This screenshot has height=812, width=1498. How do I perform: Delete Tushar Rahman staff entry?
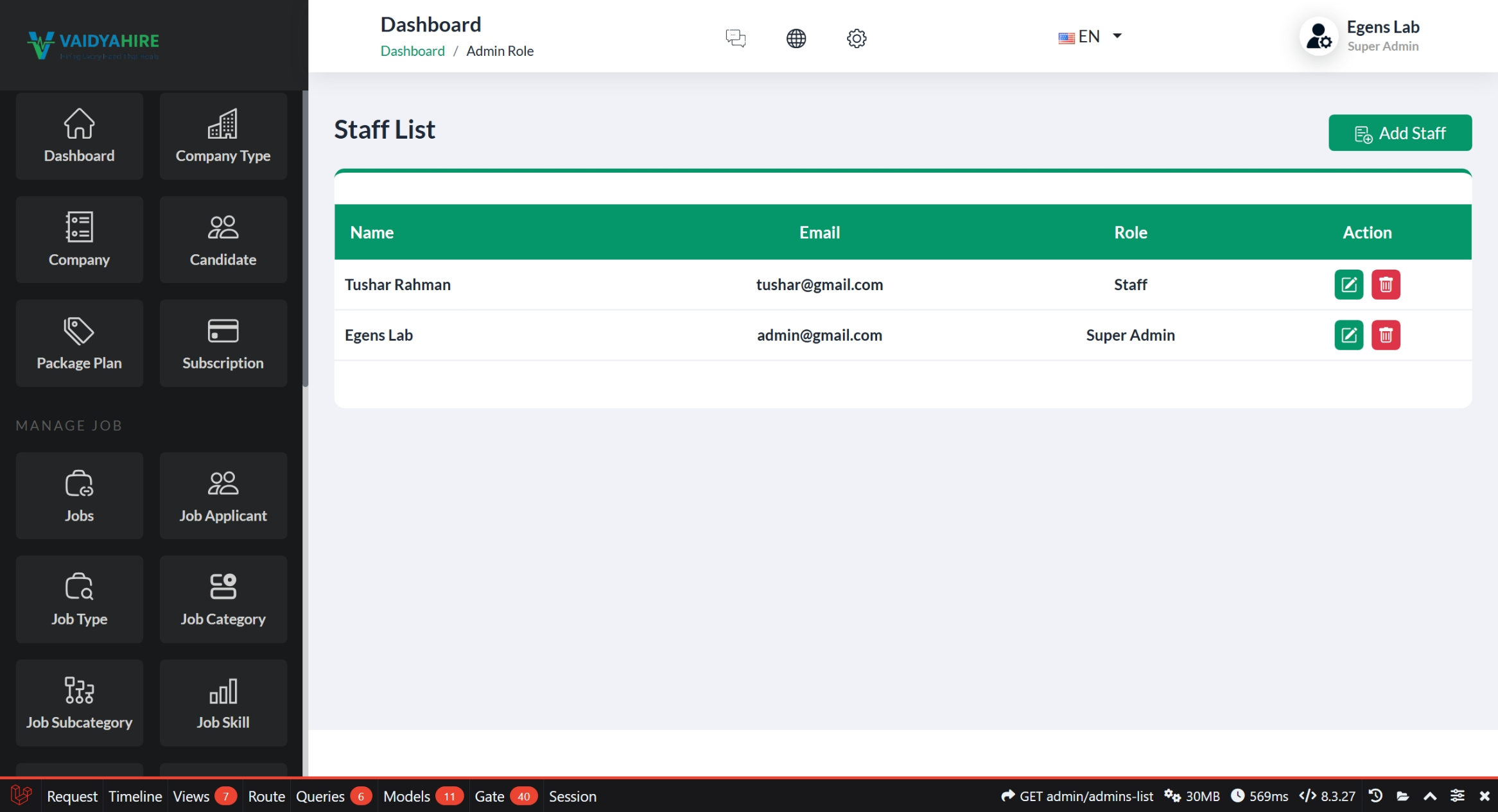(x=1386, y=284)
